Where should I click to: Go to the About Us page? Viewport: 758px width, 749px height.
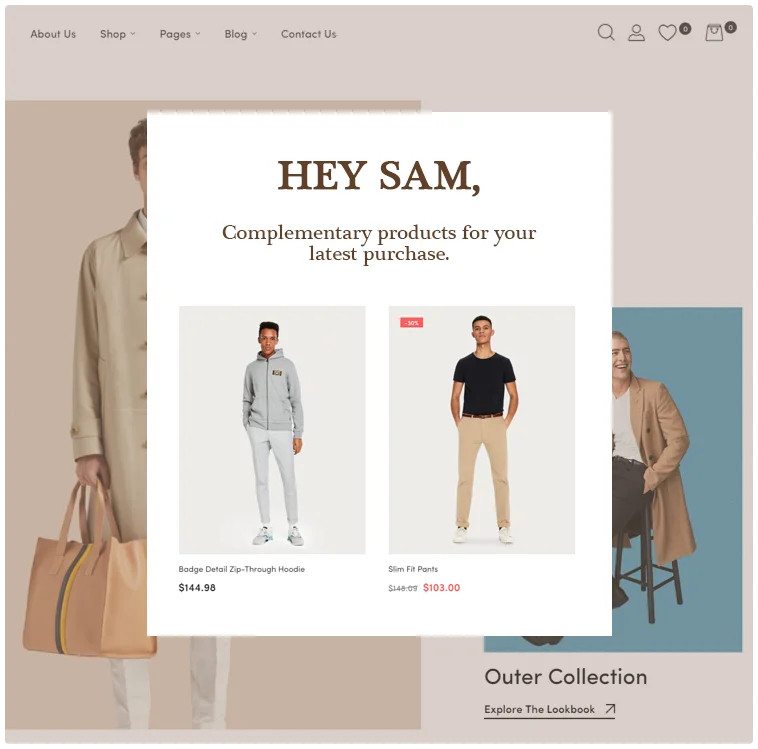tap(53, 34)
